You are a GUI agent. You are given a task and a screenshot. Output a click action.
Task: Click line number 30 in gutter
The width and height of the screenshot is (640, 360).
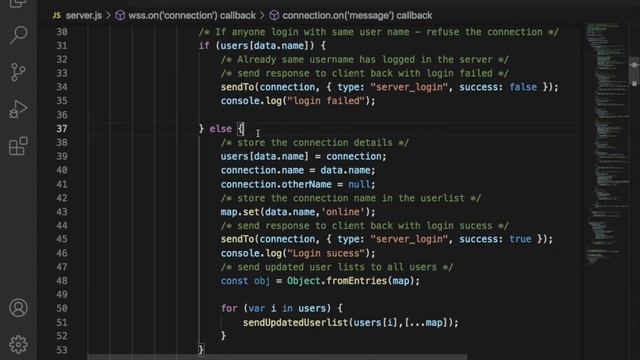(x=62, y=32)
